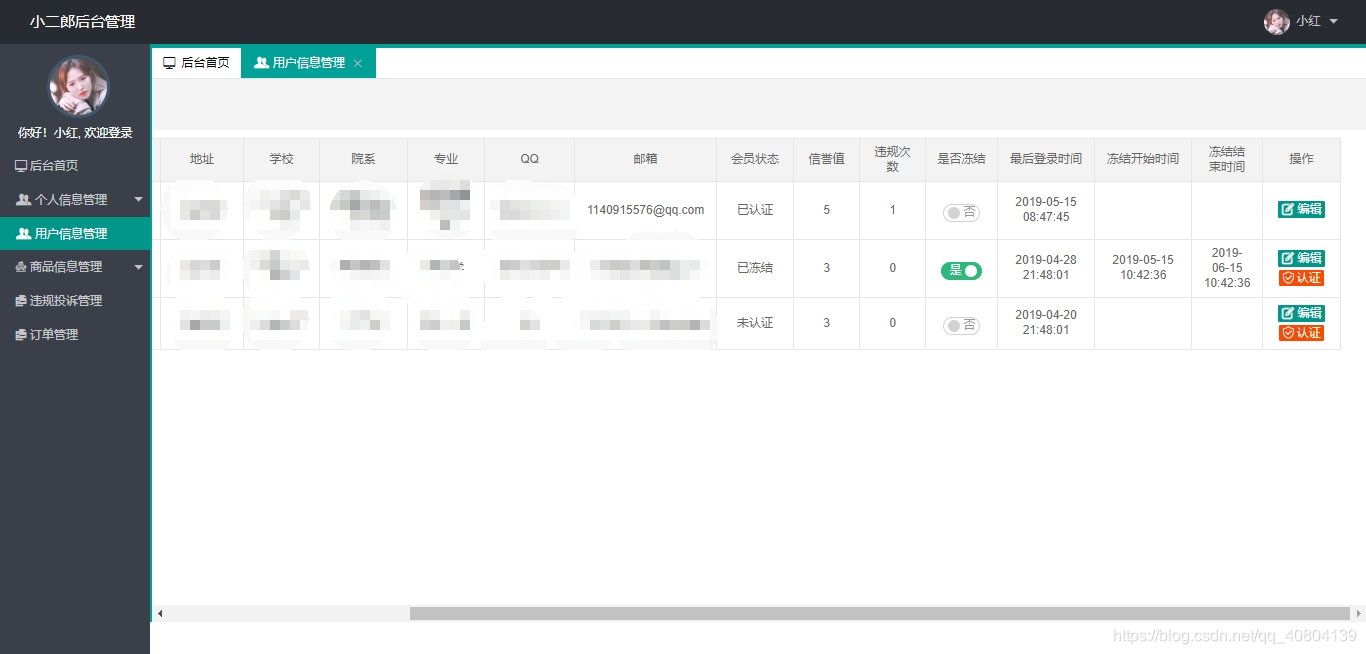Viewport: 1366px width, 654px height.
Task: Click the 学校 column header
Action: (x=281, y=159)
